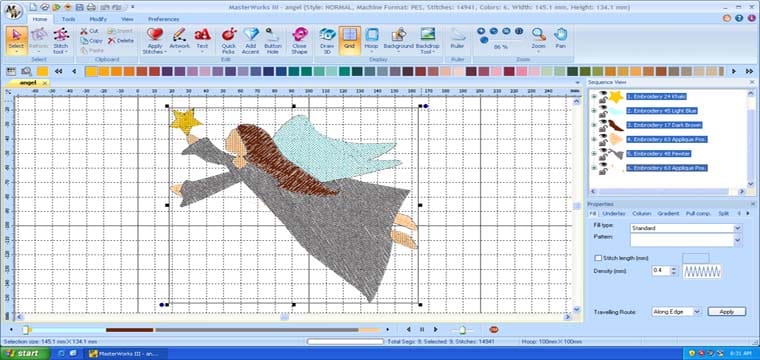
Task: Switch to the Modify ribbon tab
Action: [98, 19]
